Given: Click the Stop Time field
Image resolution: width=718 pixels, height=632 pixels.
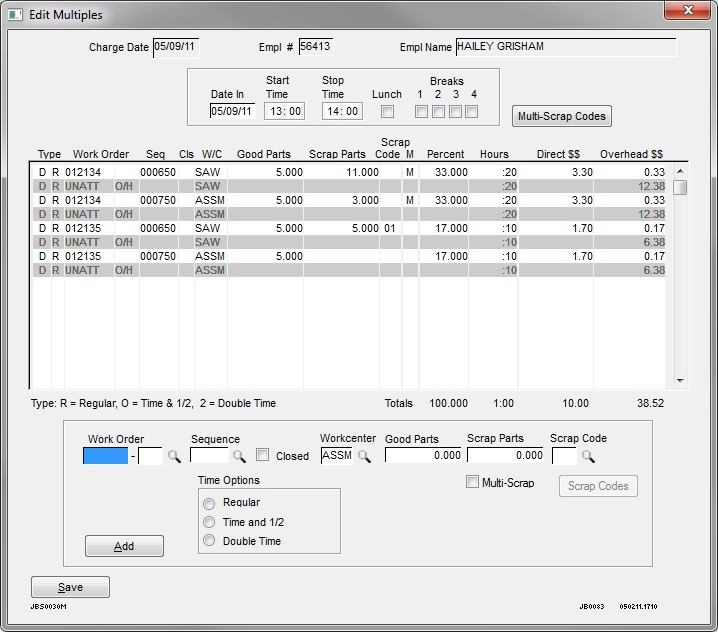Looking at the screenshot, I should coord(343,111).
